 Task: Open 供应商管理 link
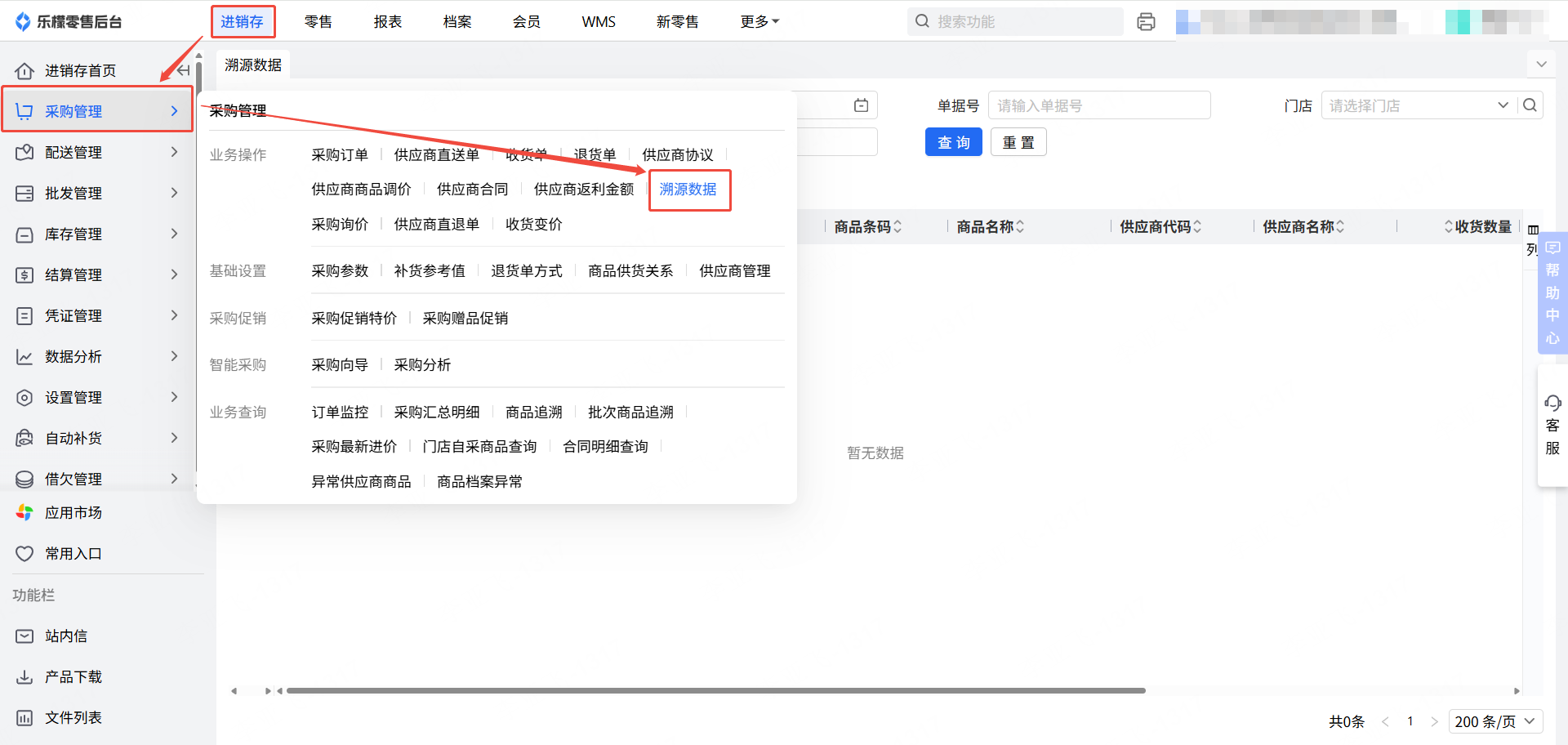click(x=735, y=271)
